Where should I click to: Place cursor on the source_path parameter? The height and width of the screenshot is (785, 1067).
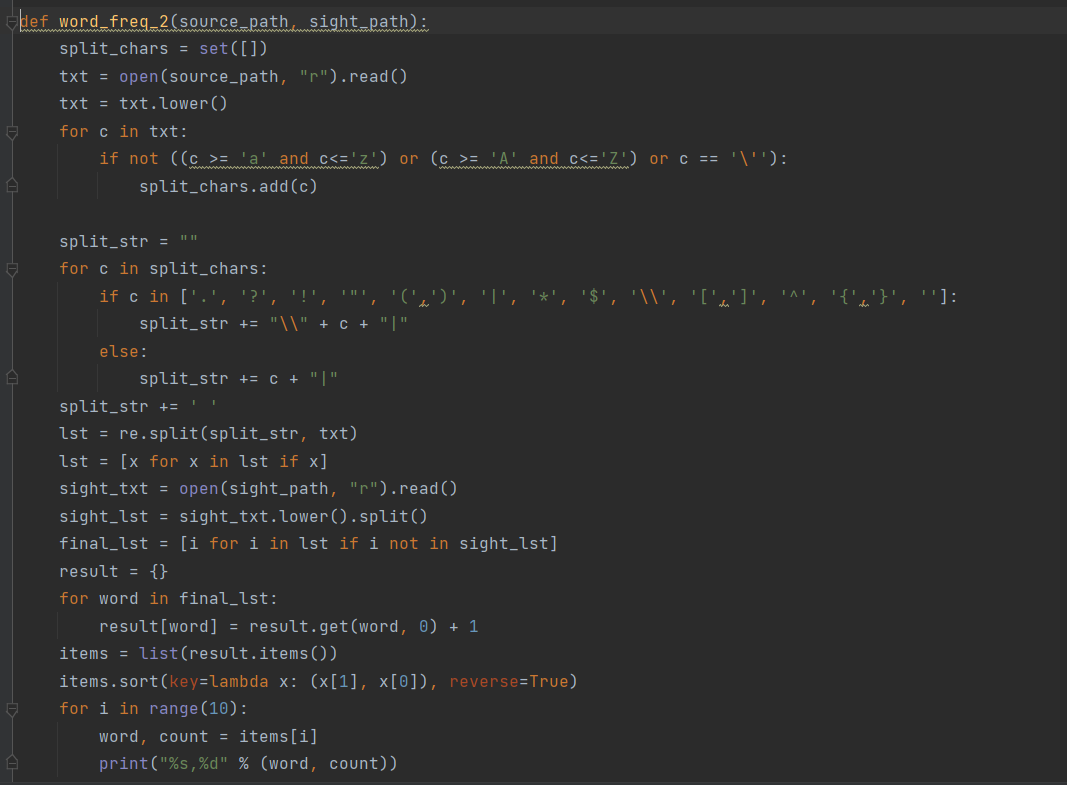coord(233,22)
